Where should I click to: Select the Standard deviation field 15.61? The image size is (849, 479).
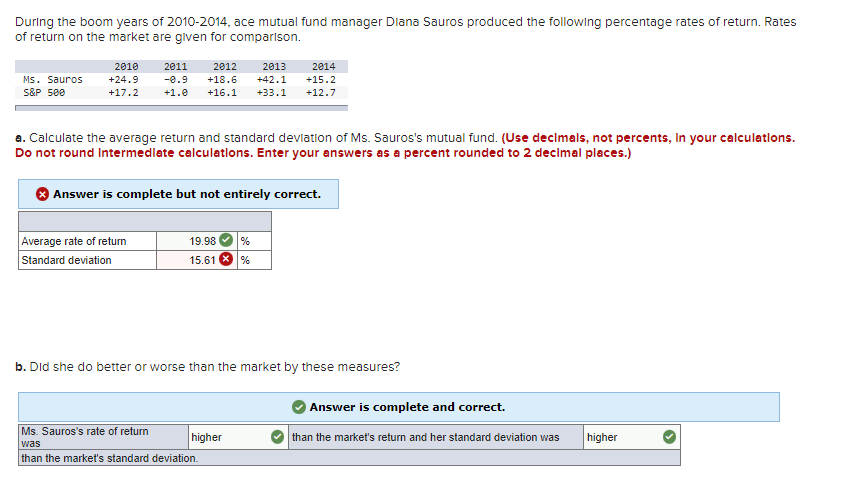coord(197,260)
